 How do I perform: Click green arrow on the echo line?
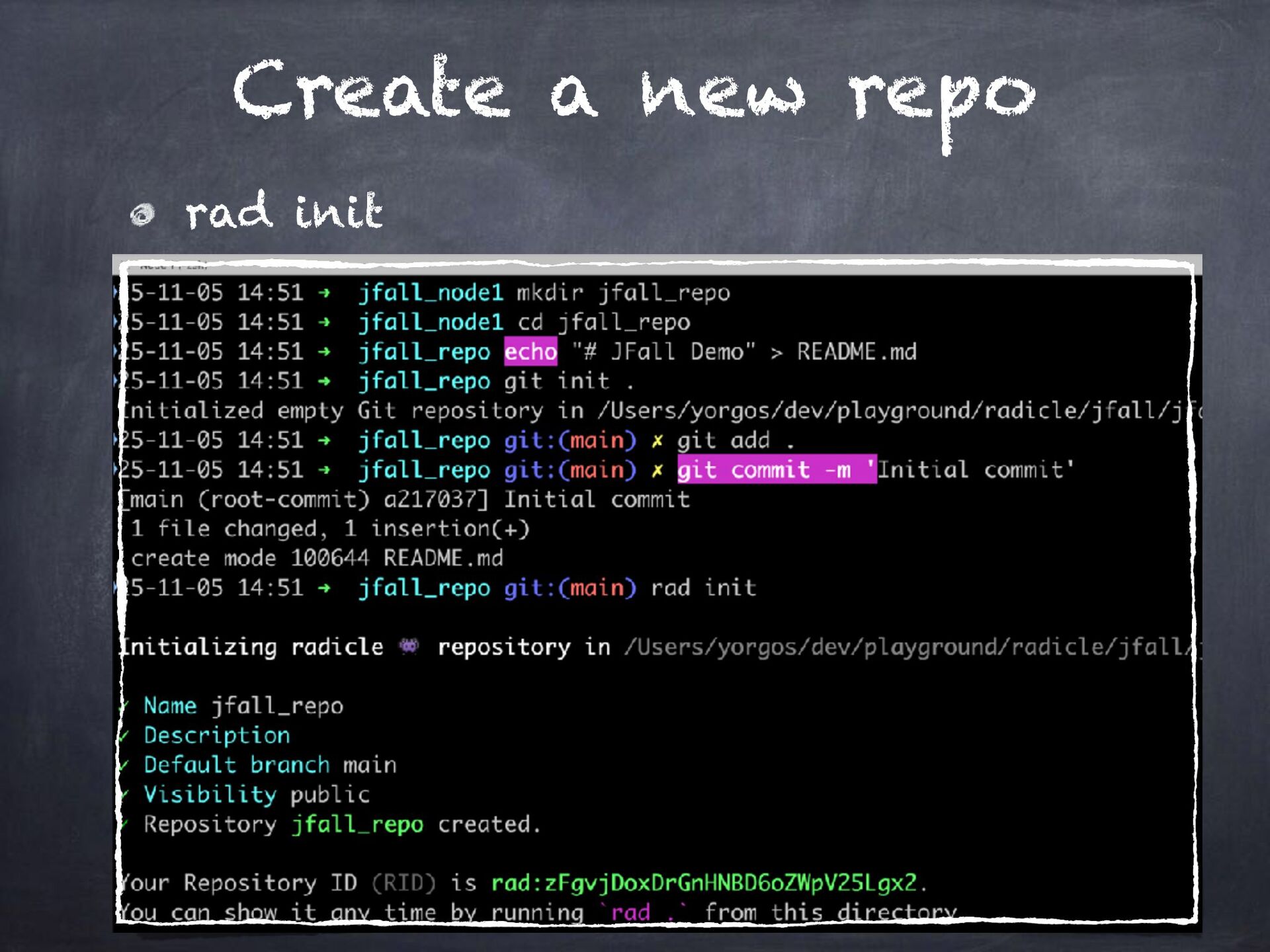pos(324,351)
